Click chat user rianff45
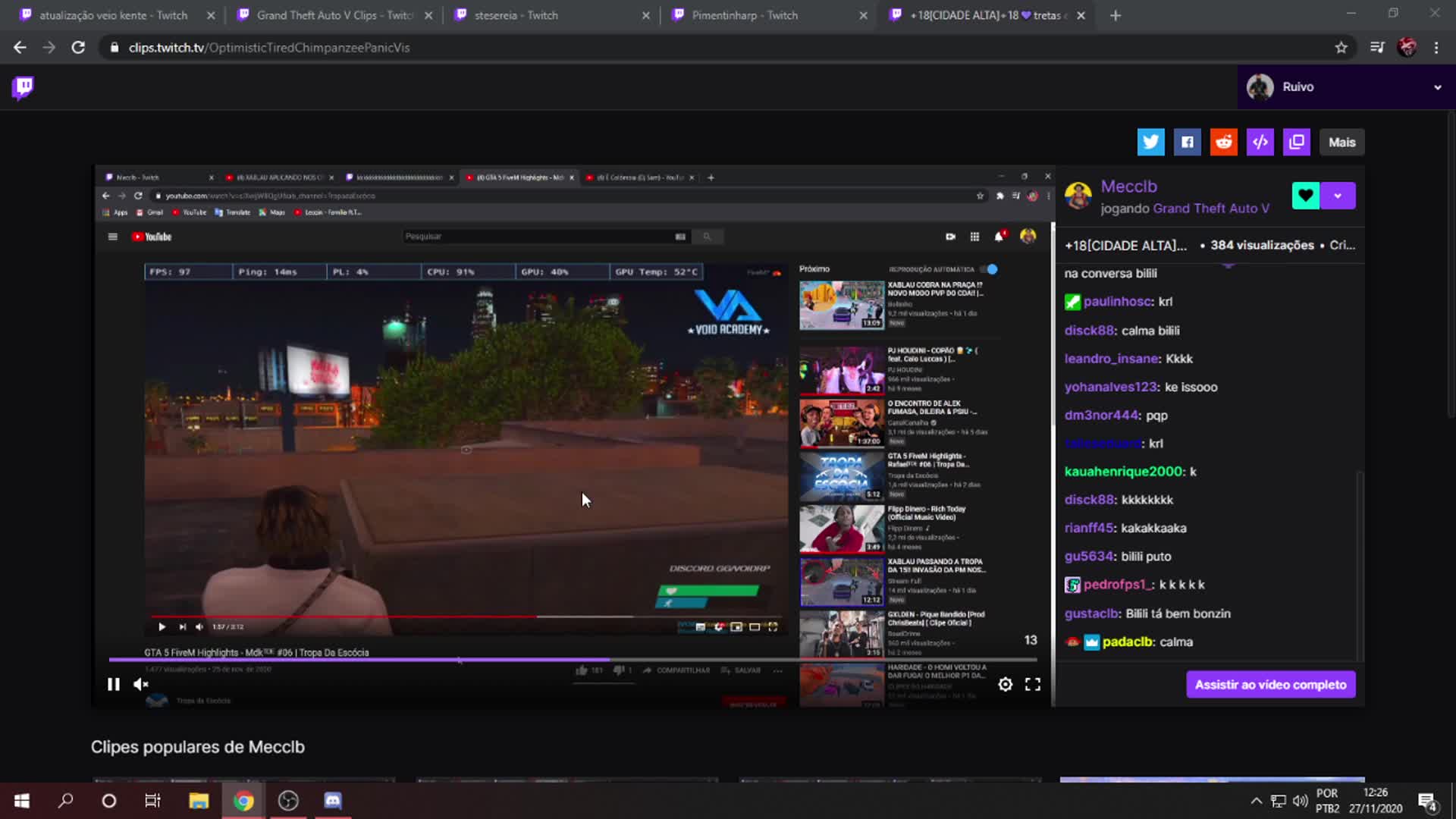 point(1089,528)
